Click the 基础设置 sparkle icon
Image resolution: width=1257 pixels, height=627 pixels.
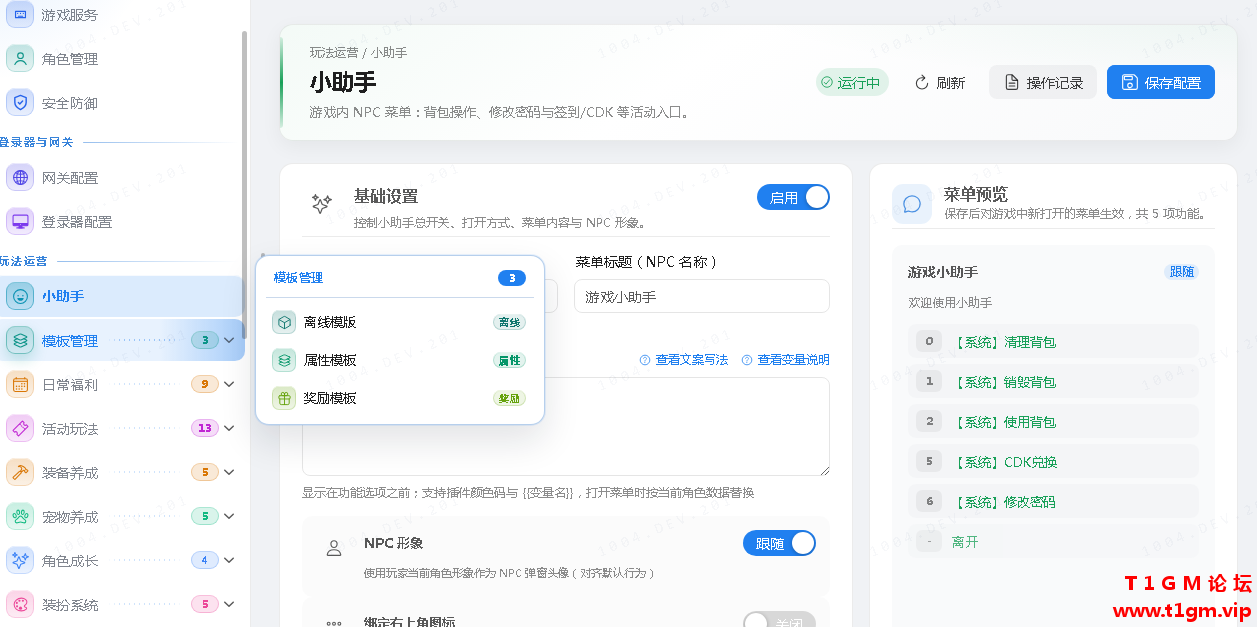pyautogui.click(x=321, y=204)
